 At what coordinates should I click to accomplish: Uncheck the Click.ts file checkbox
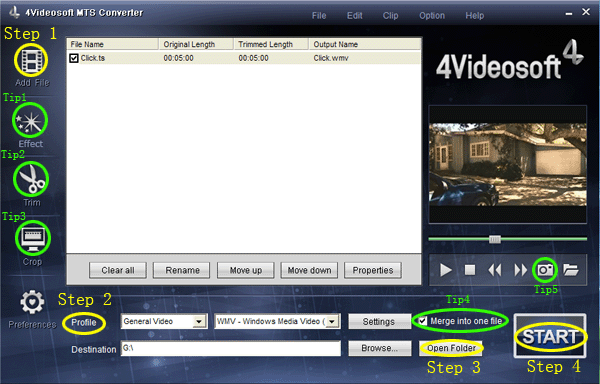(73, 58)
